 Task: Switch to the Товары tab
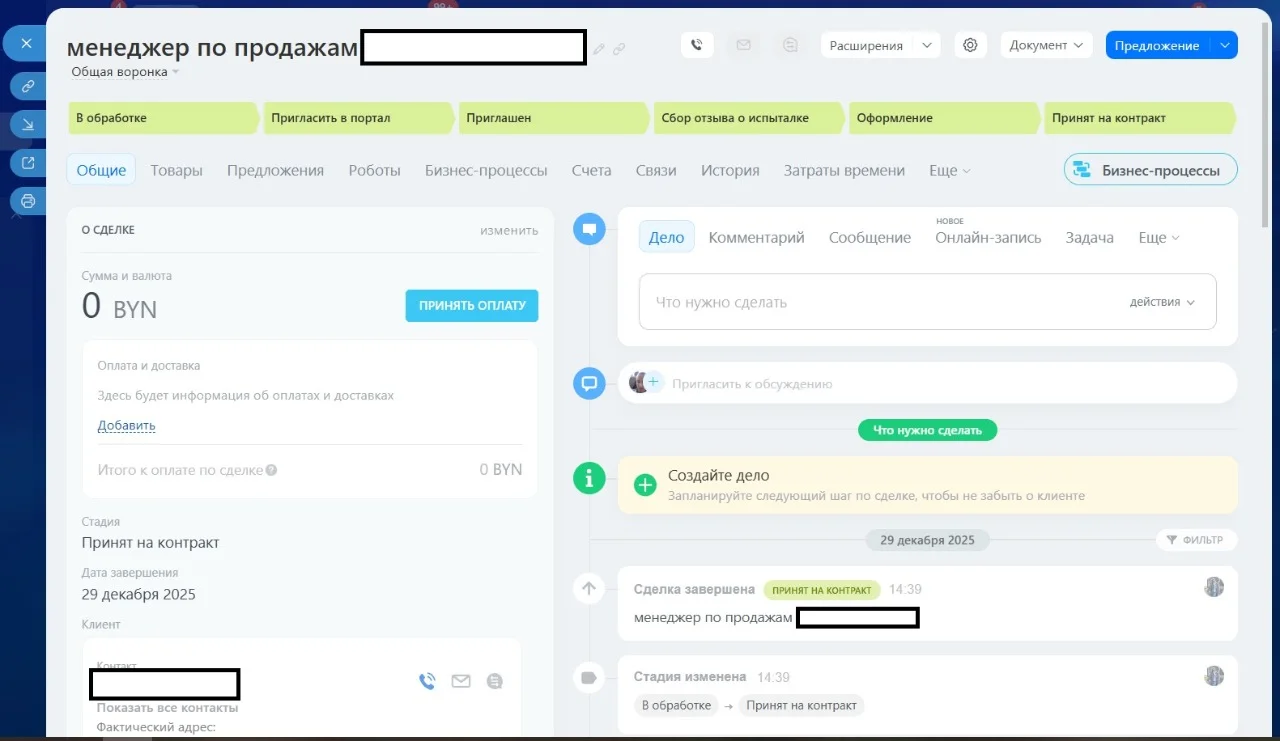[x=176, y=170]
